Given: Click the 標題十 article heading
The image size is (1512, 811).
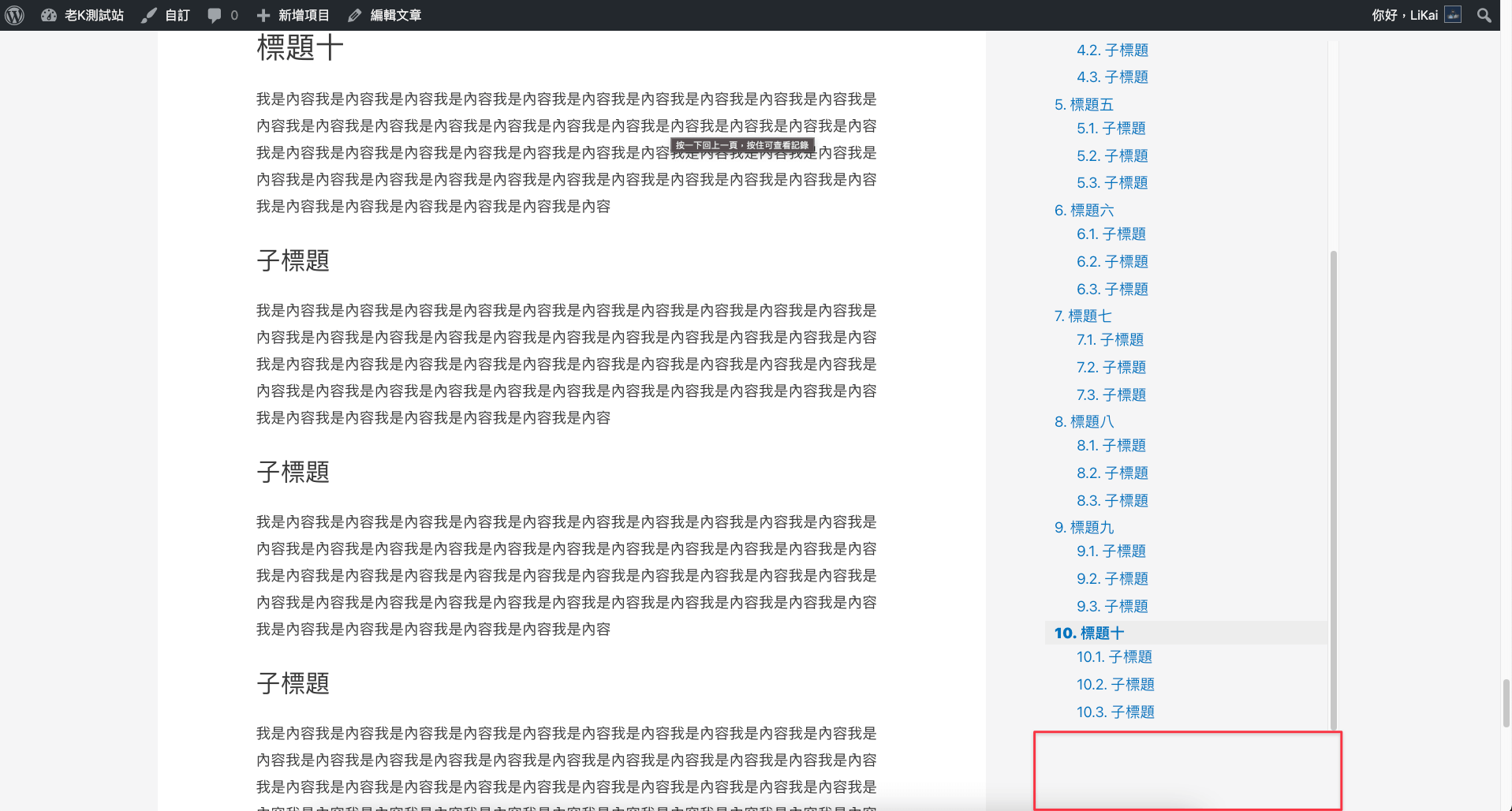Looking at the screenshot, I should [300, 47].
